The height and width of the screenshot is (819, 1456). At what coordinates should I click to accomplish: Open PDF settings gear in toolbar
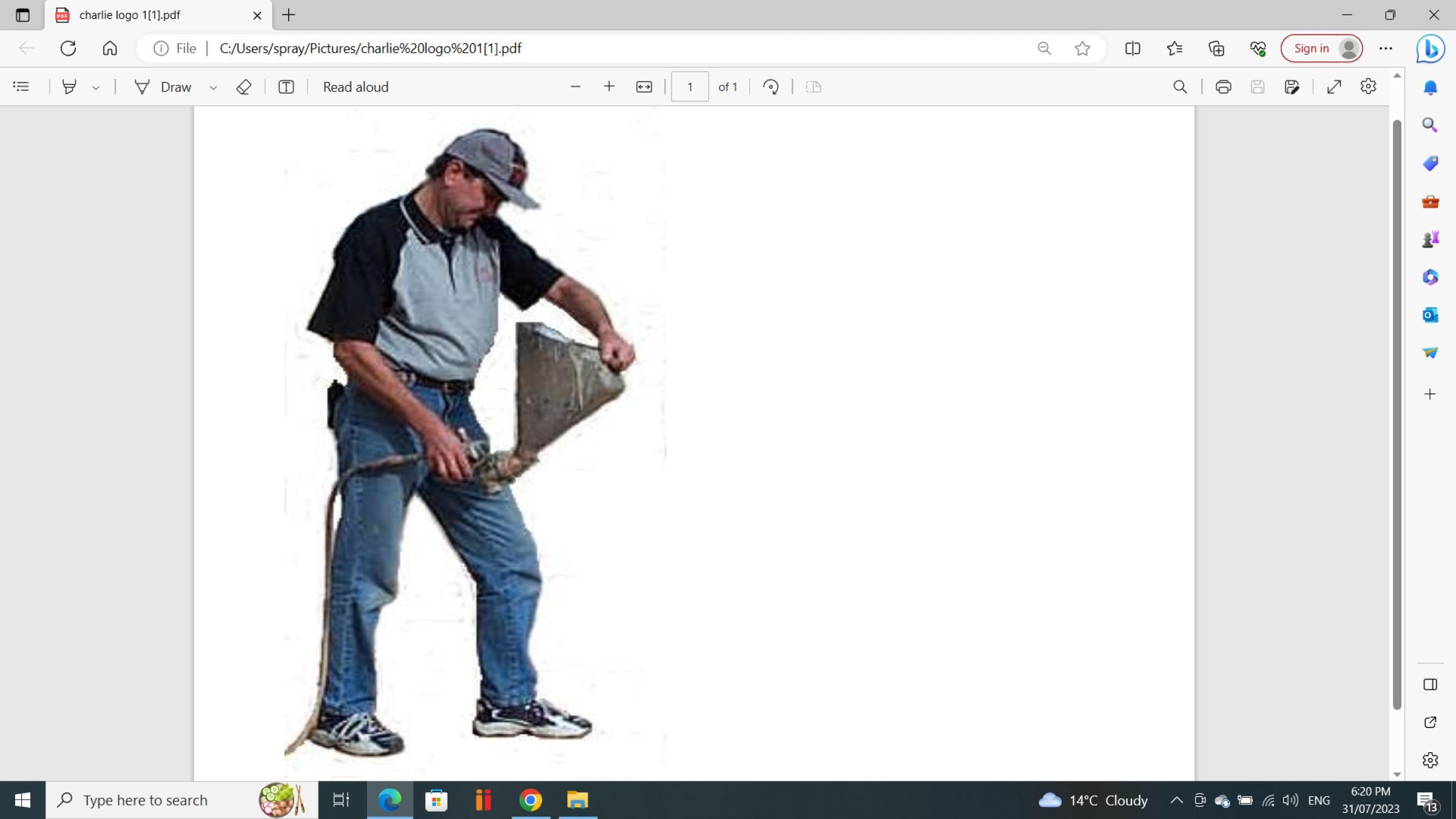point(1367,87)
